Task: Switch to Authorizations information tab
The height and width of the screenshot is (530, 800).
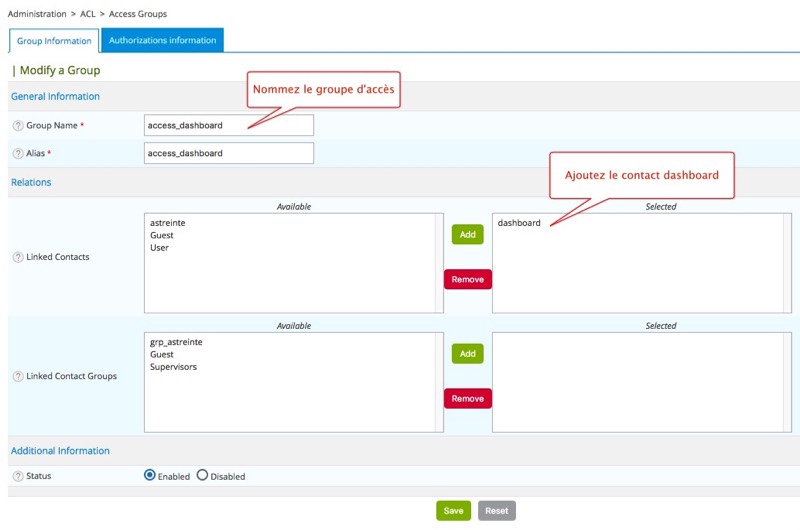Action: click(162, 40)
